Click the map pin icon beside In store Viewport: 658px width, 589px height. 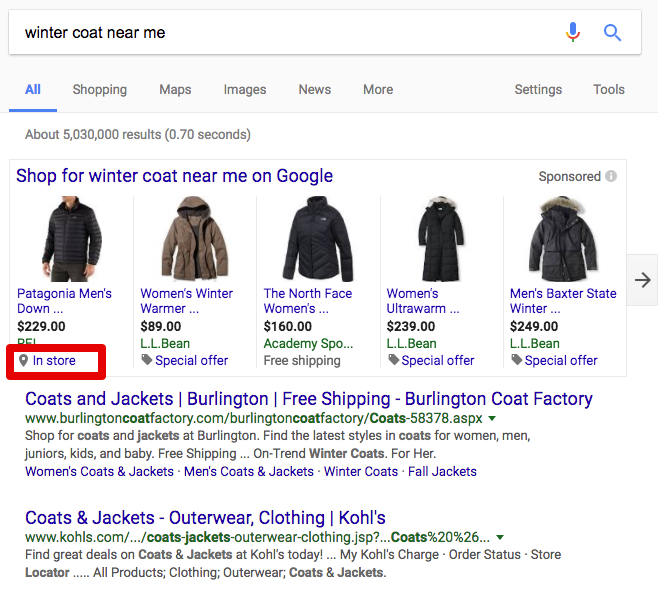(24, 360)
